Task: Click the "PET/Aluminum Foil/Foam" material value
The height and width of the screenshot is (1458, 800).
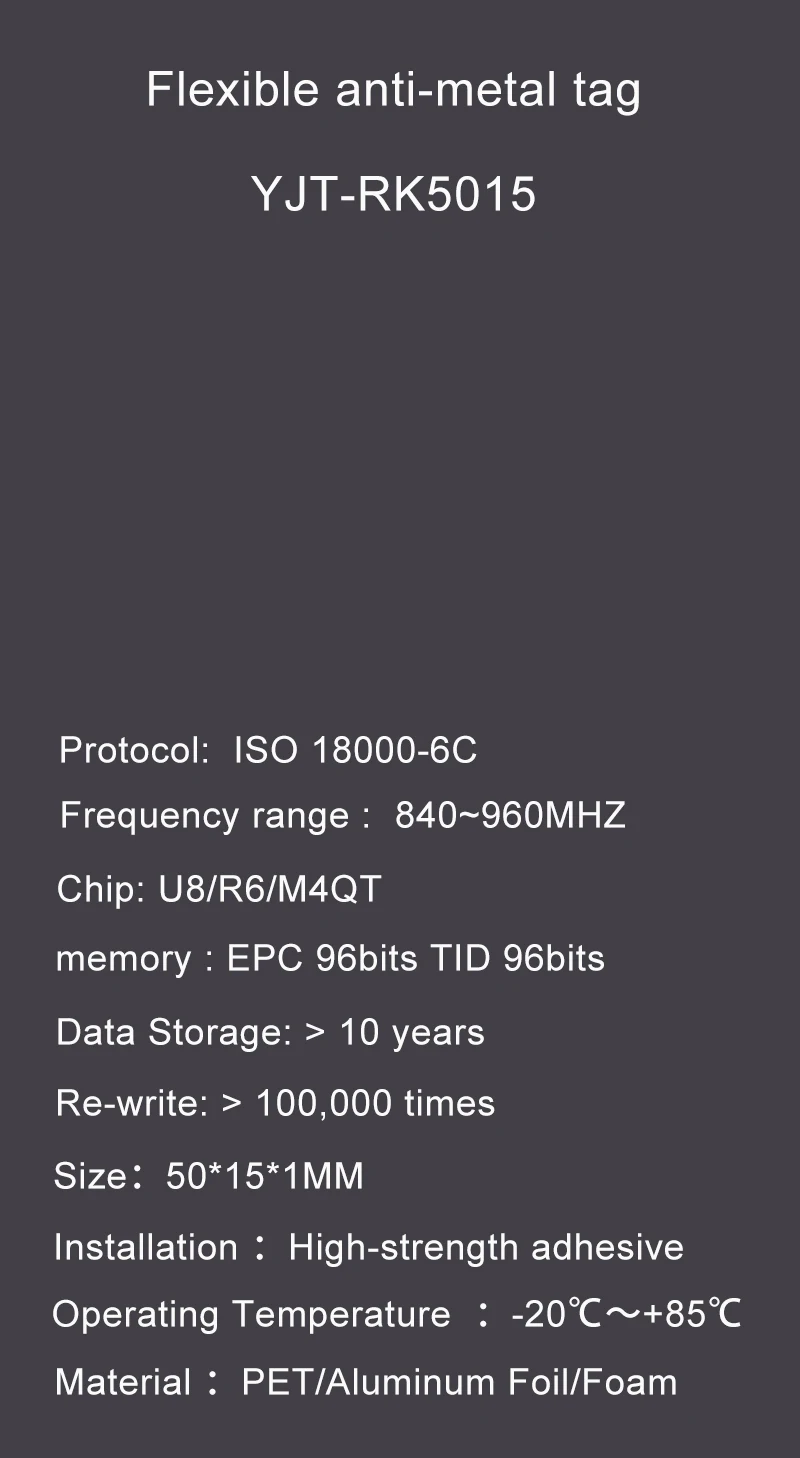Action: pos(459,1383)
